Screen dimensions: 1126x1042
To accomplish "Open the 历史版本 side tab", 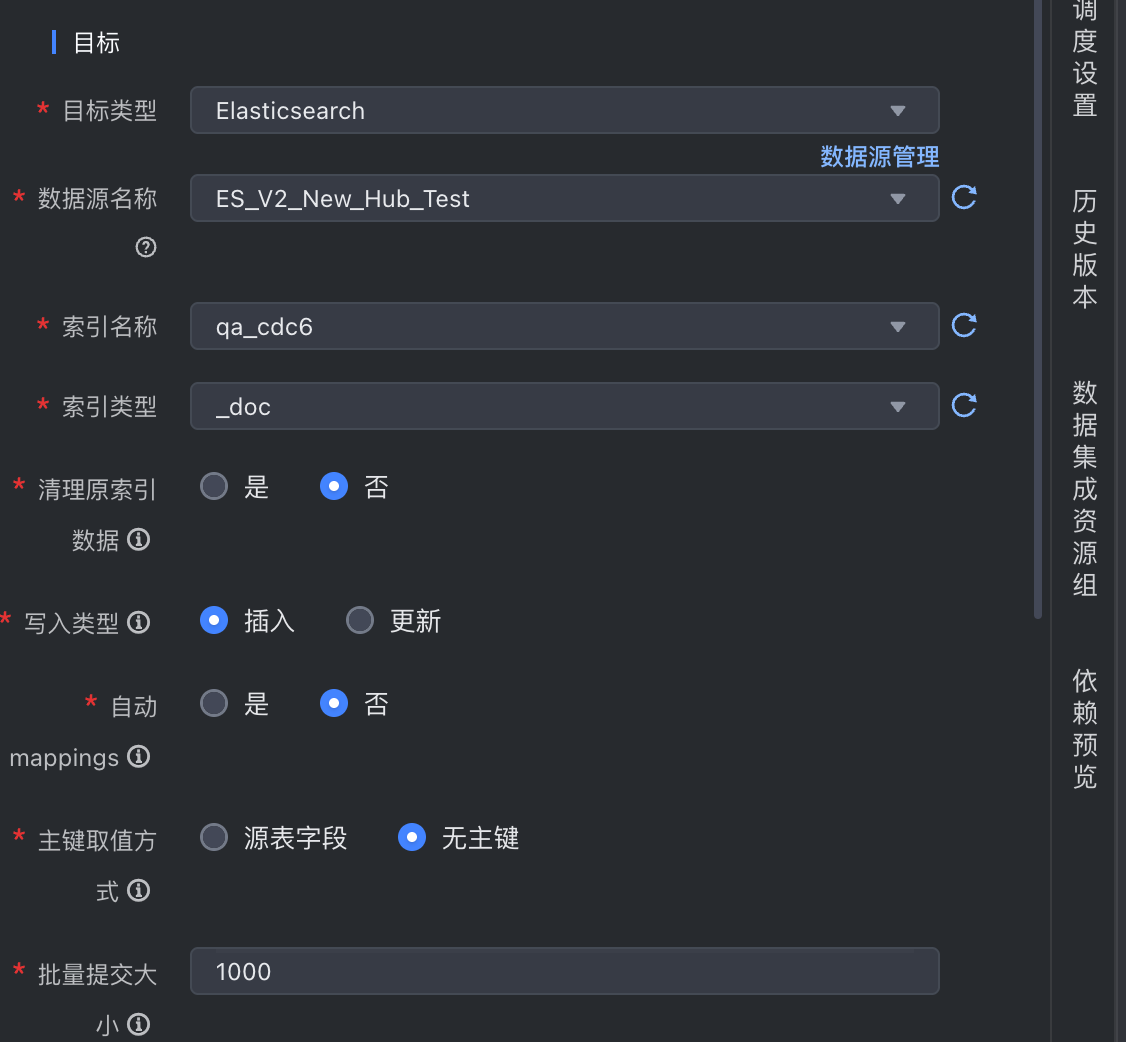I will point(1084,249).
